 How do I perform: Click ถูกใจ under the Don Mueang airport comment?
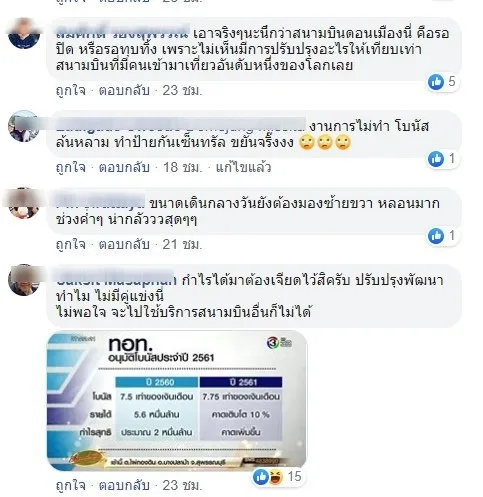click(71, 91)
